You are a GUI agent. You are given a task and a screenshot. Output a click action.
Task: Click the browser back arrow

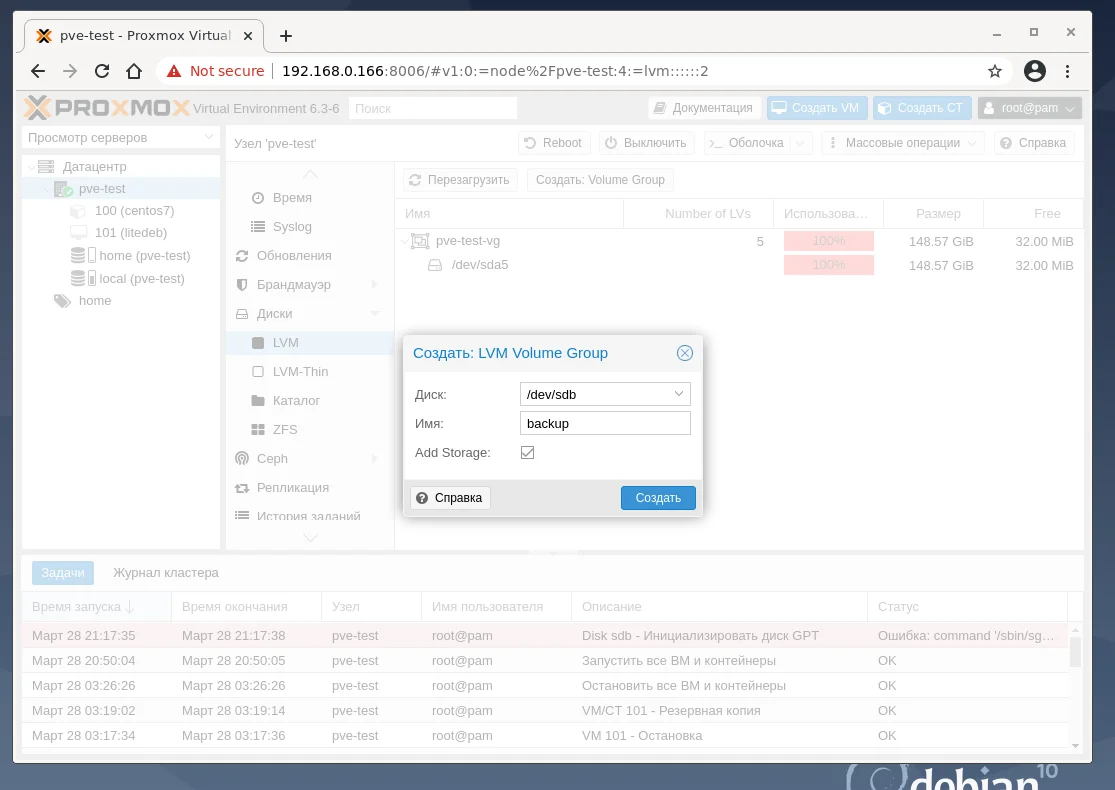click(38, 71)
